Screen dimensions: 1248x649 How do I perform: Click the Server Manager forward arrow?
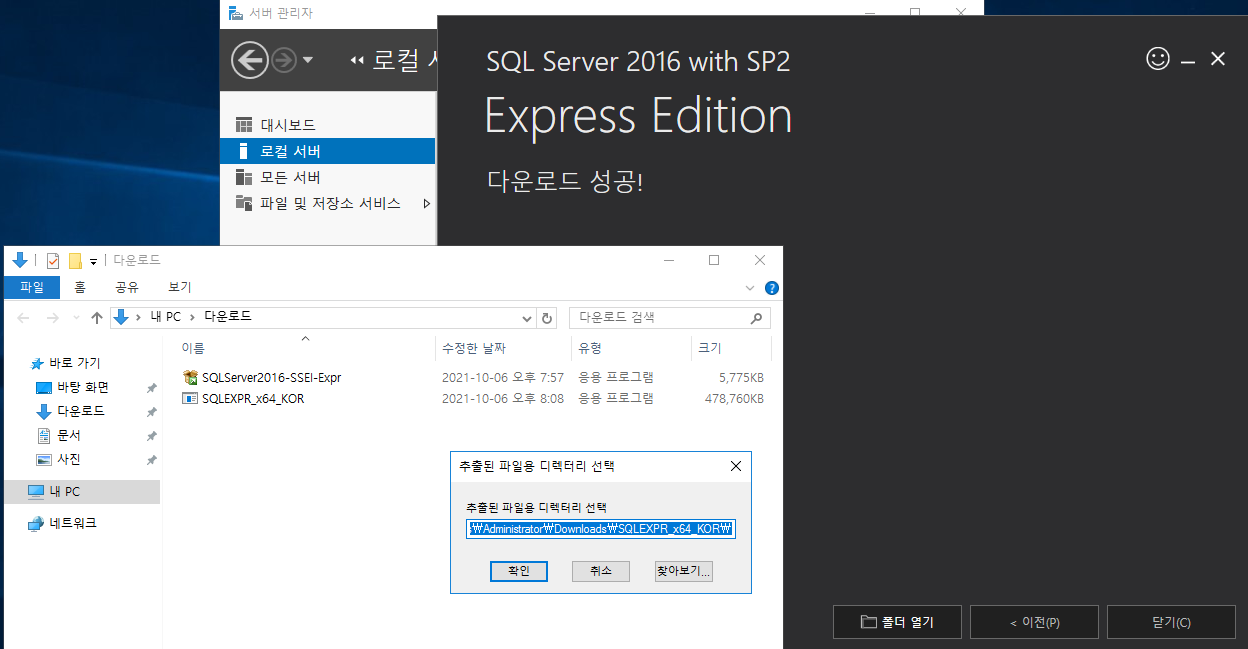[284, 61]
